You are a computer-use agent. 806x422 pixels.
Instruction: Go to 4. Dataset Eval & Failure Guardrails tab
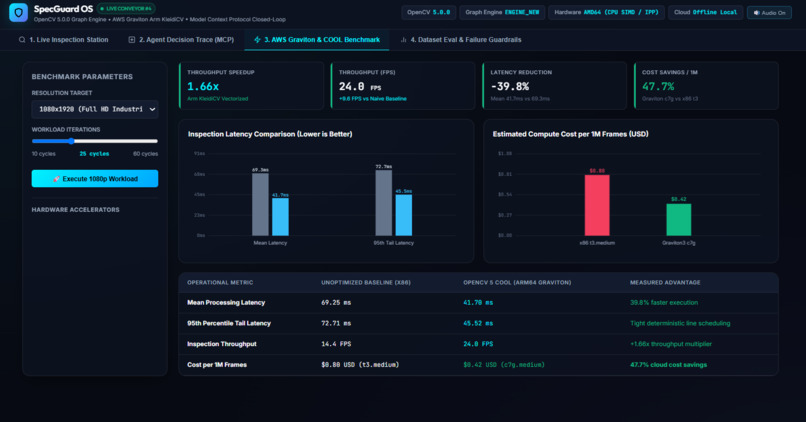click(x=461, y=40)
